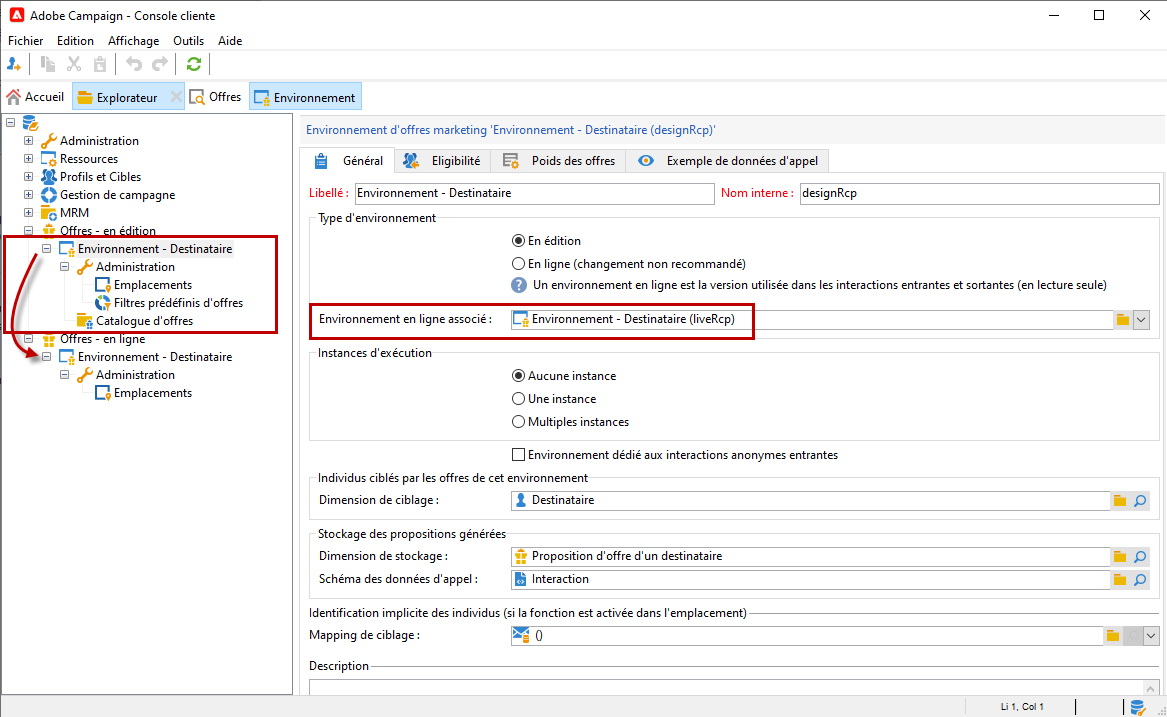Viewport: 1167px width, 717px height.
Task: Select Emplacements under Offres - en édition
Action: [153, 285]
